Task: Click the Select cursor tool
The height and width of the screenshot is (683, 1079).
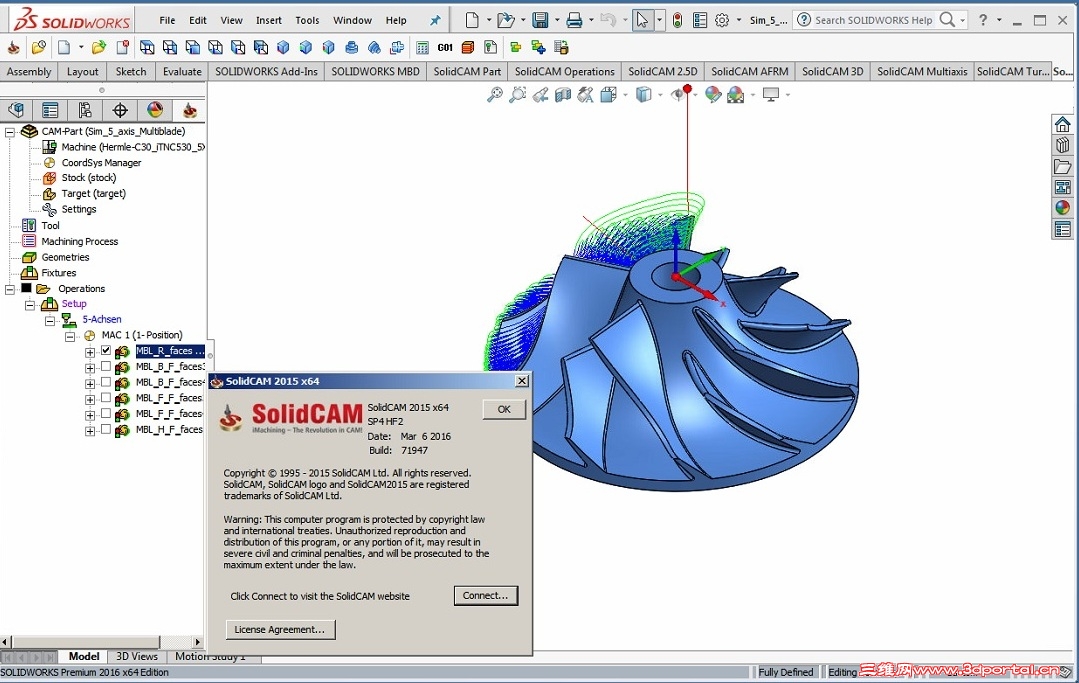Action: [642, 21]
